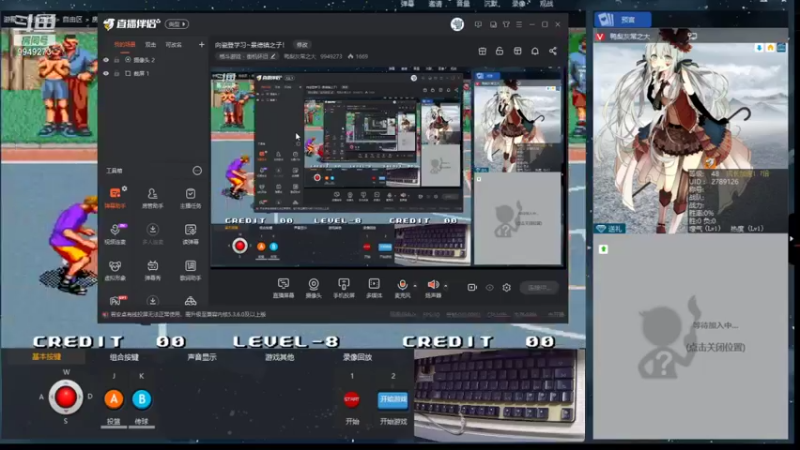Screen dimensions: 800x450
Task: Click the blue 开始游戏 button
Action: point(393,399)
